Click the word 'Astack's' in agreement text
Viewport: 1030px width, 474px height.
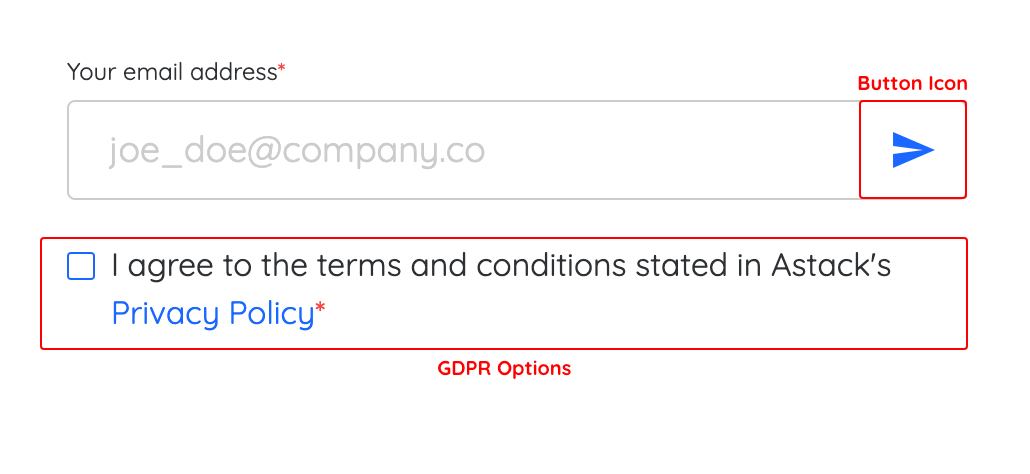click(x=831, y=266)
